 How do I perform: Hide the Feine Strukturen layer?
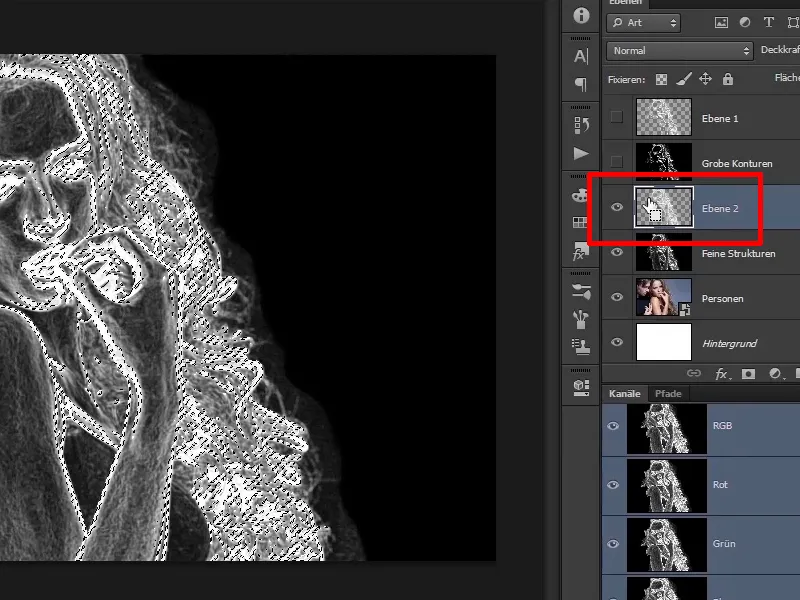[616, 252]
